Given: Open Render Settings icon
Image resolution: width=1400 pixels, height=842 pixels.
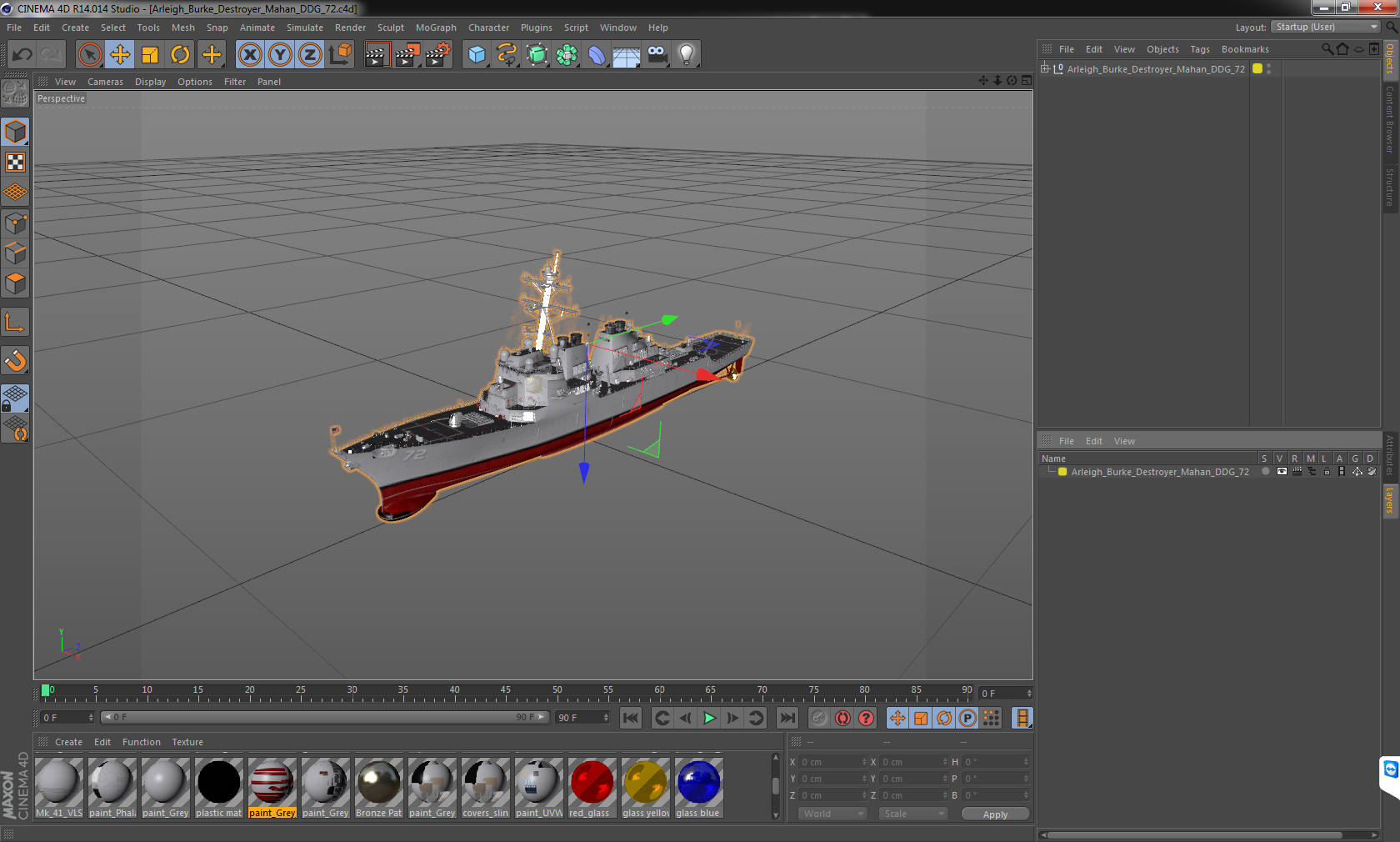Looking at the screenshot, I should pos(438,55).
